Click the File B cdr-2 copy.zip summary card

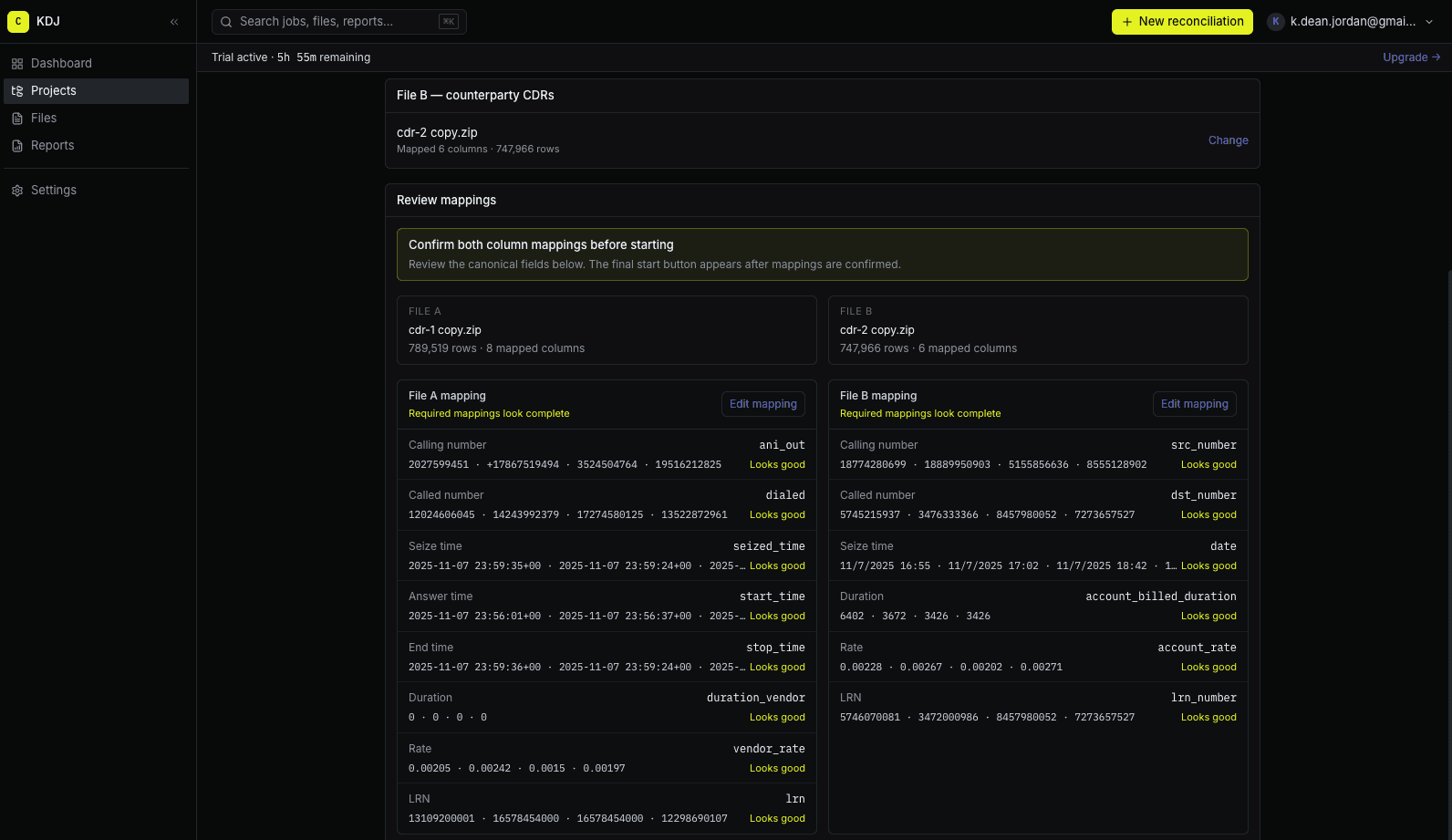pyautogui.click(x=1038, y=330)
